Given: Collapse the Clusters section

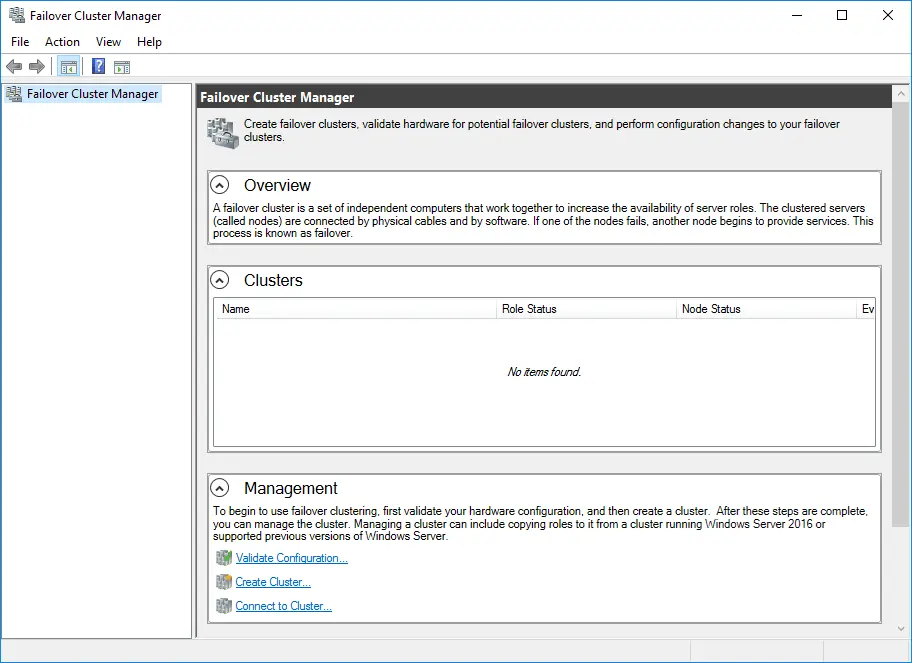Looking at the screenshot, I should pyautogui.click(x=220, y=279).
